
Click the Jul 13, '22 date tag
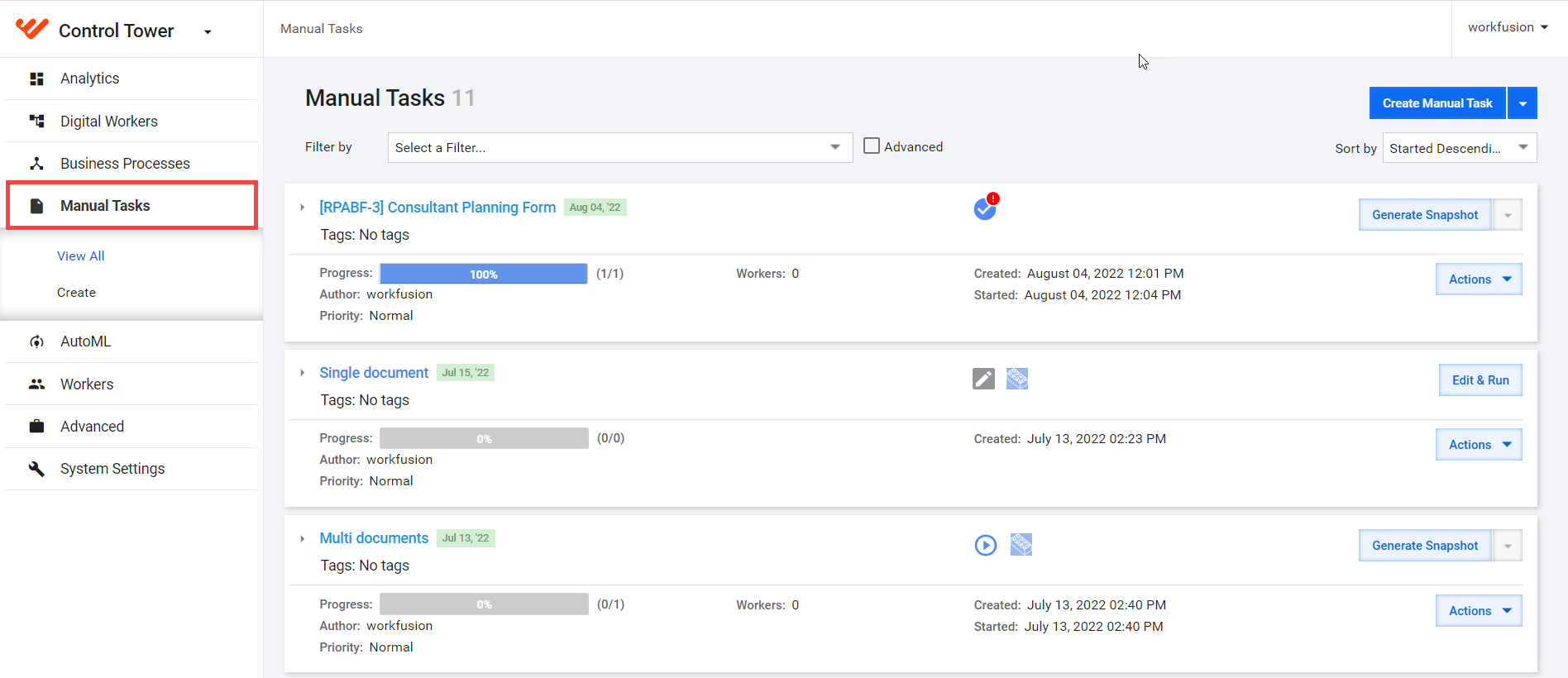click(x=466, y=538)
